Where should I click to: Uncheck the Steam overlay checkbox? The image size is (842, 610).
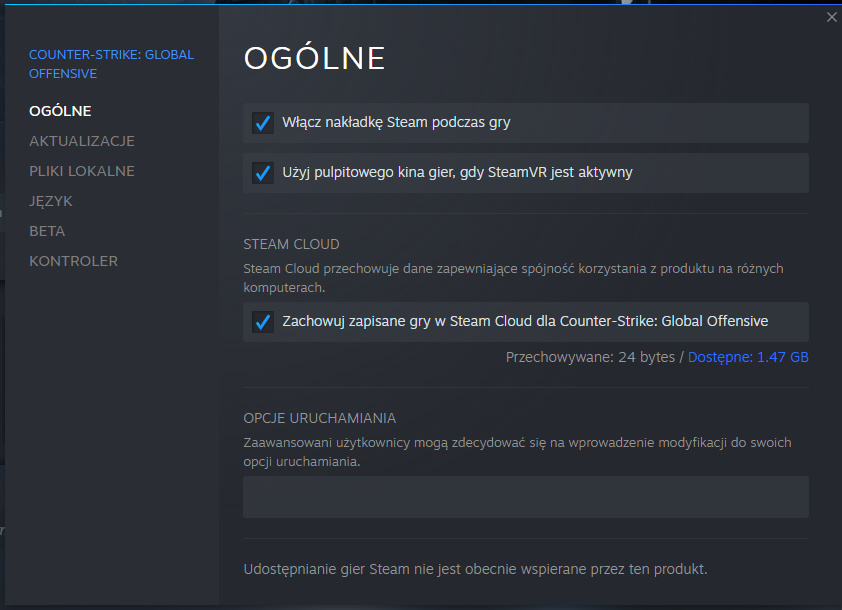pyautogui.click(x=263, y=123)
